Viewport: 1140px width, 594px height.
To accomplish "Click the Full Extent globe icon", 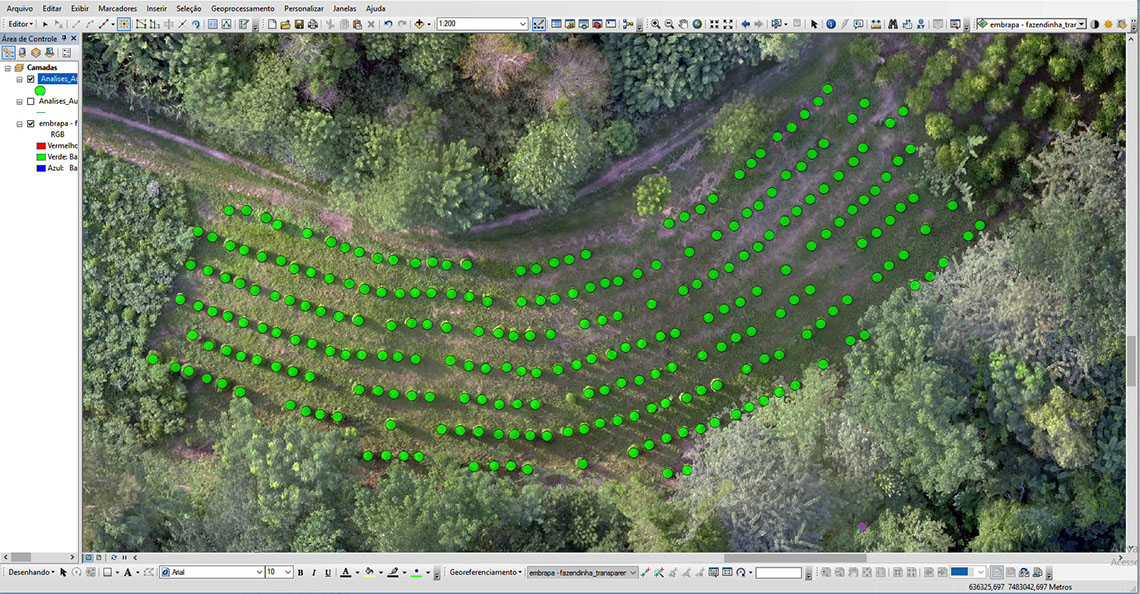I will (697, 24).
